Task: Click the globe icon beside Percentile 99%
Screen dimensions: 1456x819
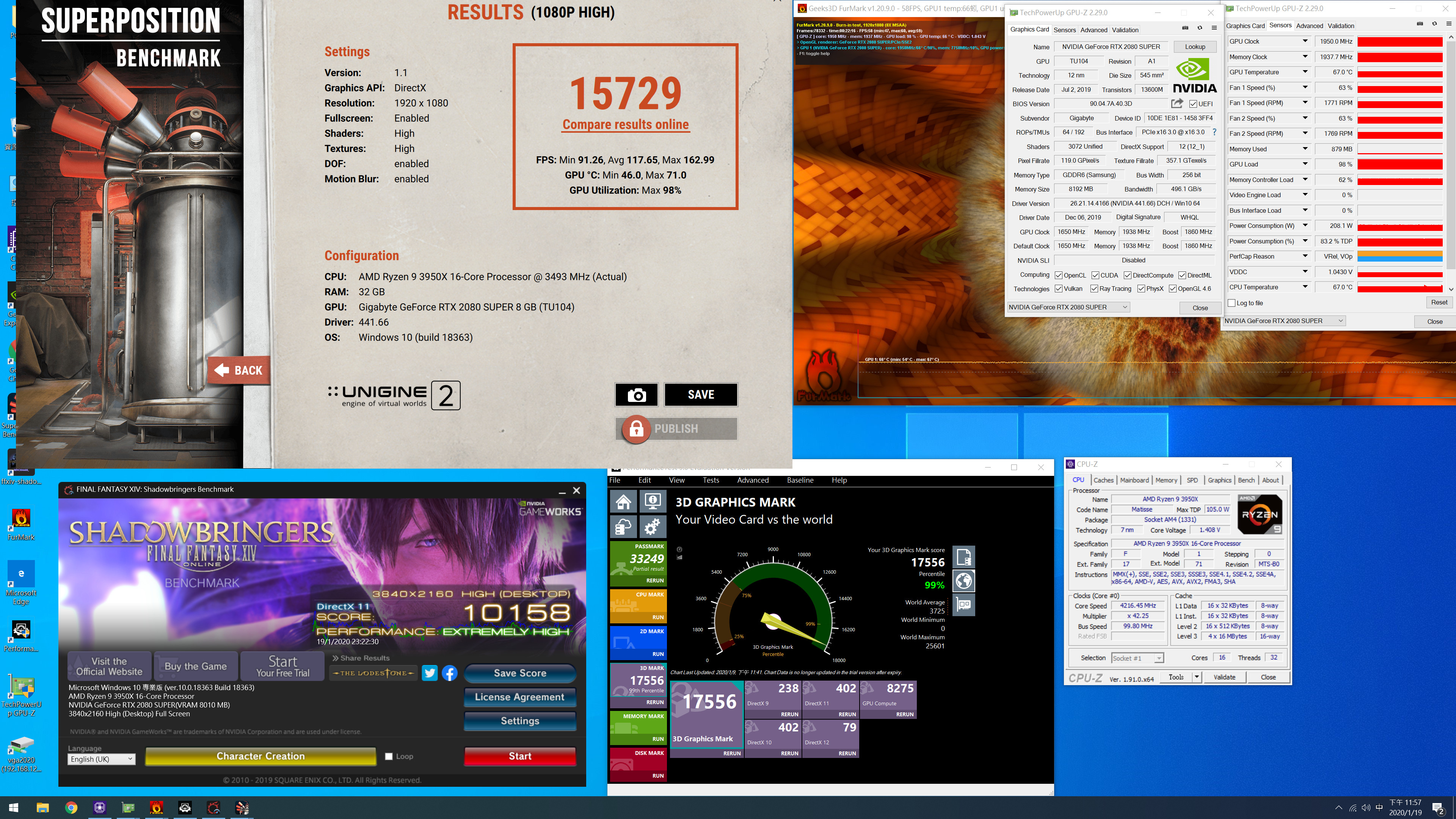Action: click(964, 581)
